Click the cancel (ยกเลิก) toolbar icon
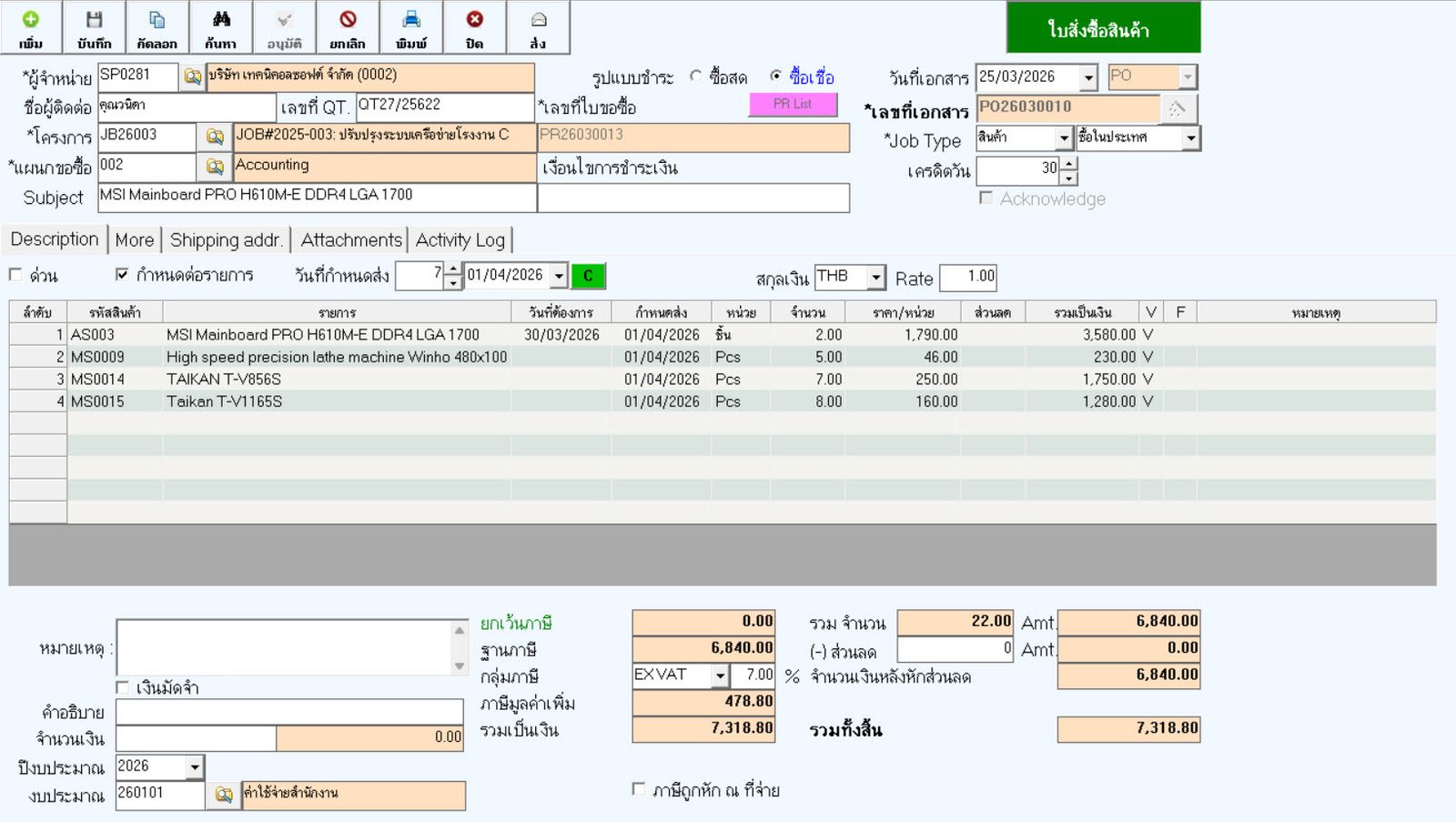 [x=348, y=27]
